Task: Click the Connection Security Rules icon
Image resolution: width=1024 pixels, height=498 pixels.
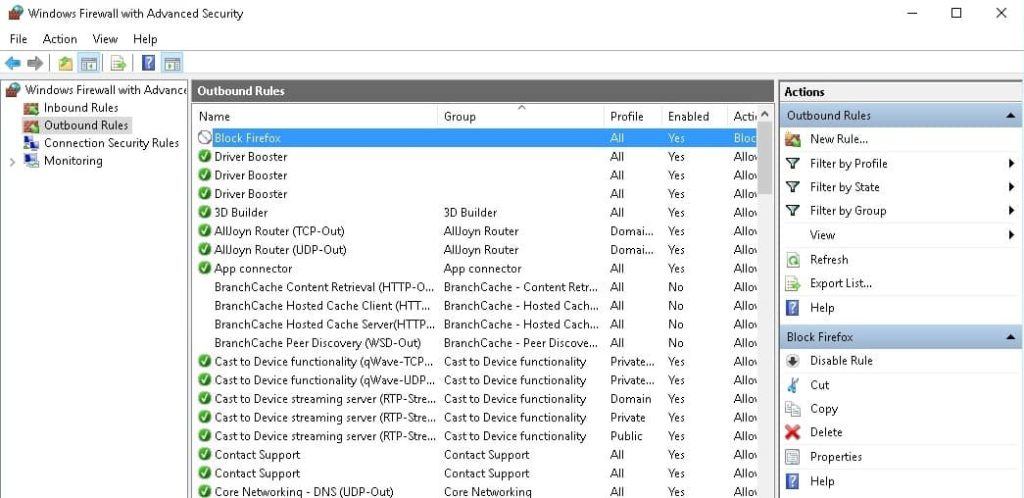Action: (31, 143)
